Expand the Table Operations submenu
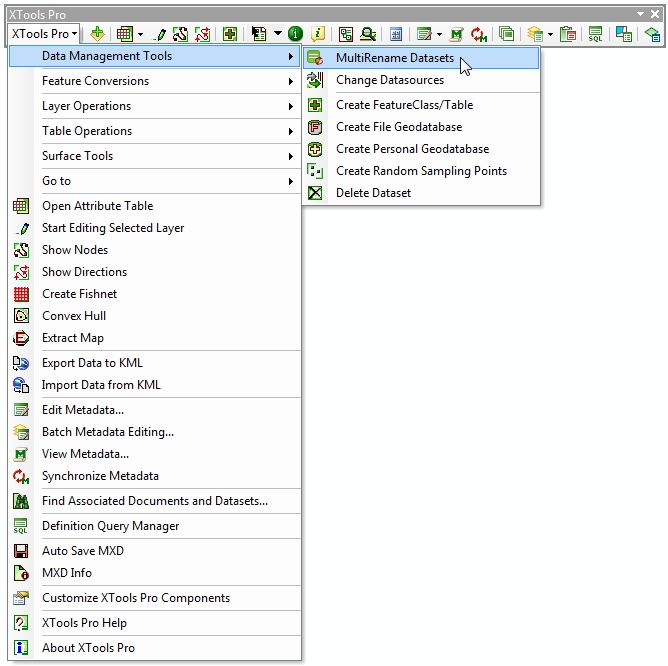Screen dimensions: 668x666 pyautogui.click(x=155, y=131)
